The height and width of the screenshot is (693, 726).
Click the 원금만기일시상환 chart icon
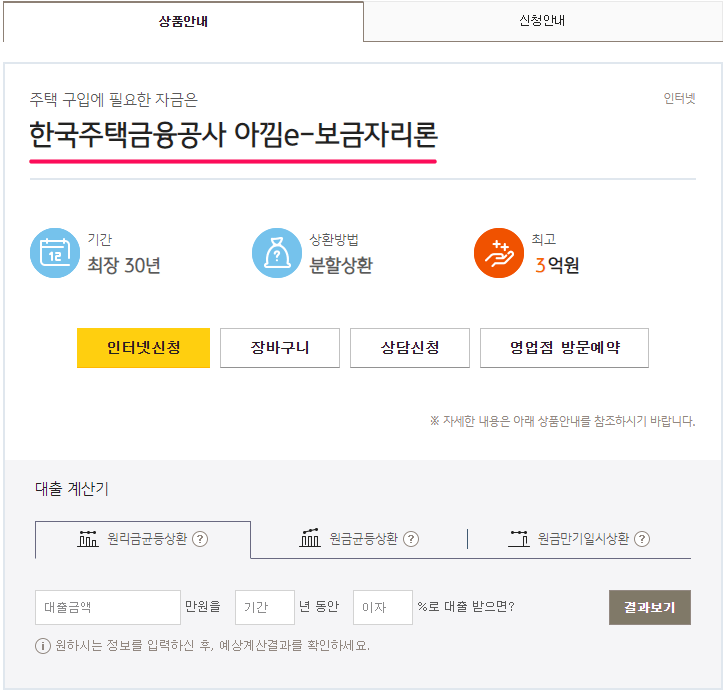coord(519,539)
